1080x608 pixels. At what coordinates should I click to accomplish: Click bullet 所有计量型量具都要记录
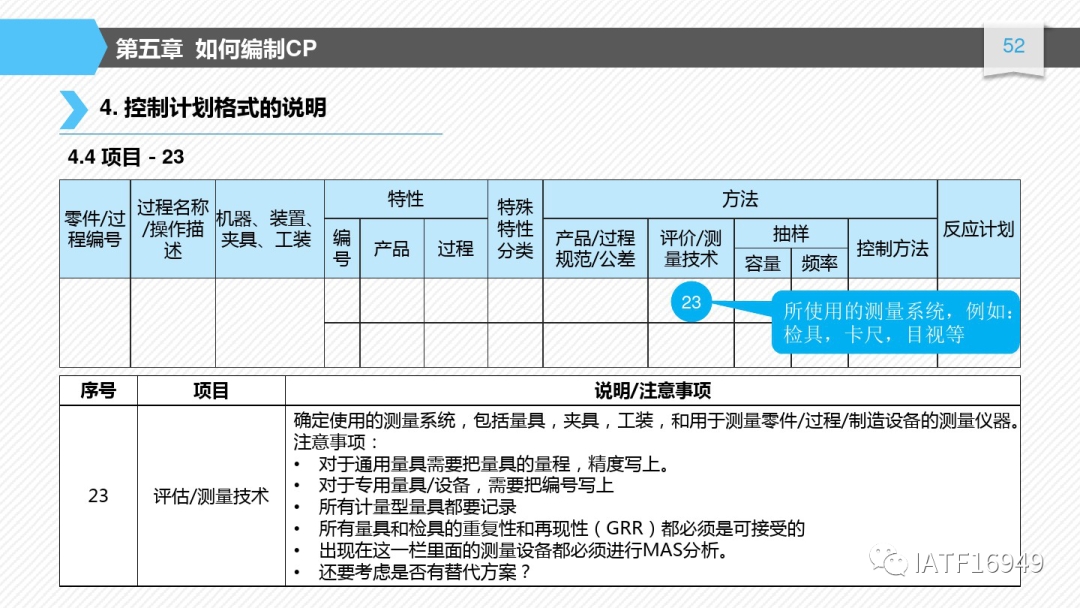(x=417, y=507)
